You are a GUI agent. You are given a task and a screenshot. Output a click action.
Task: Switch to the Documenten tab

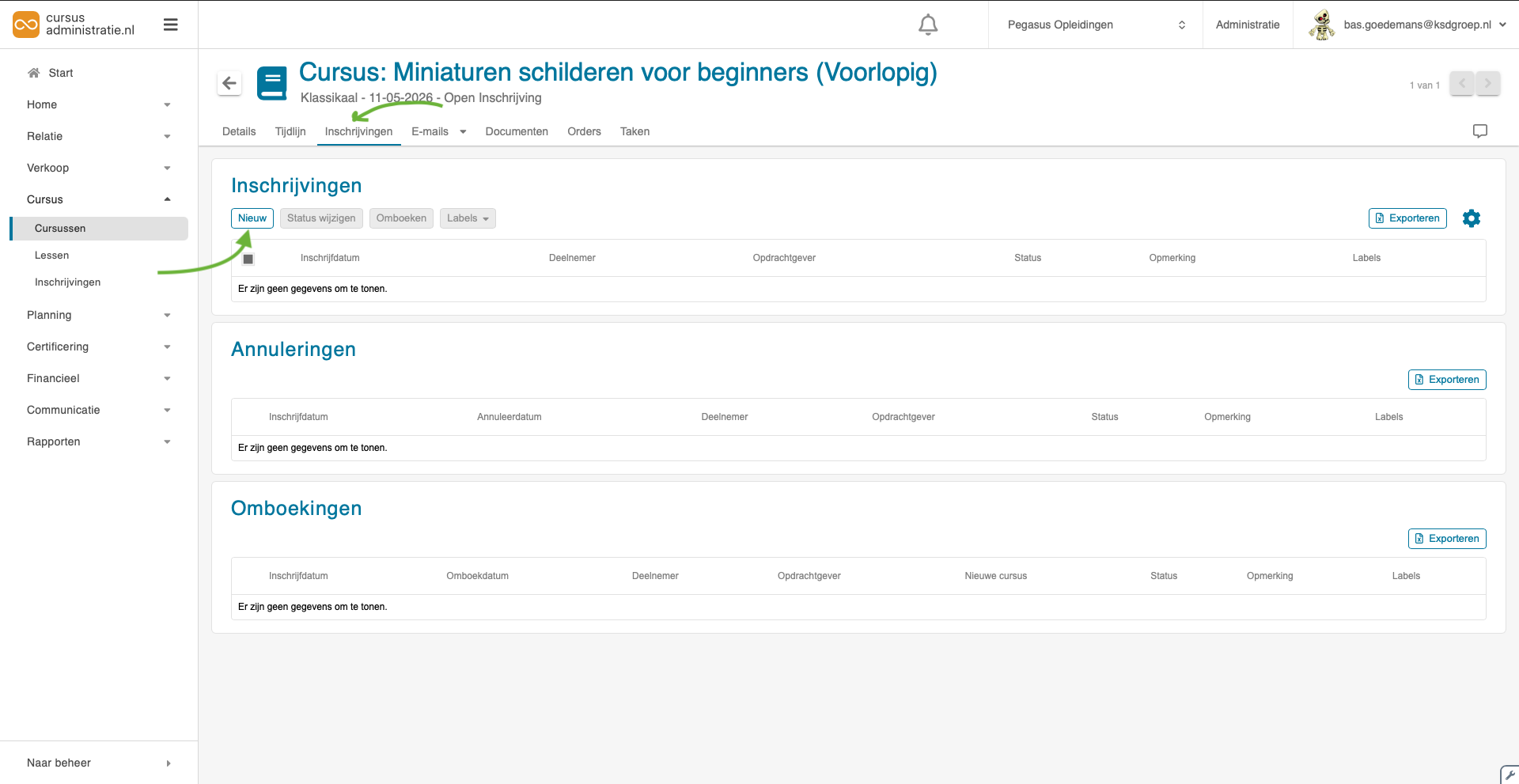[517, 131]
